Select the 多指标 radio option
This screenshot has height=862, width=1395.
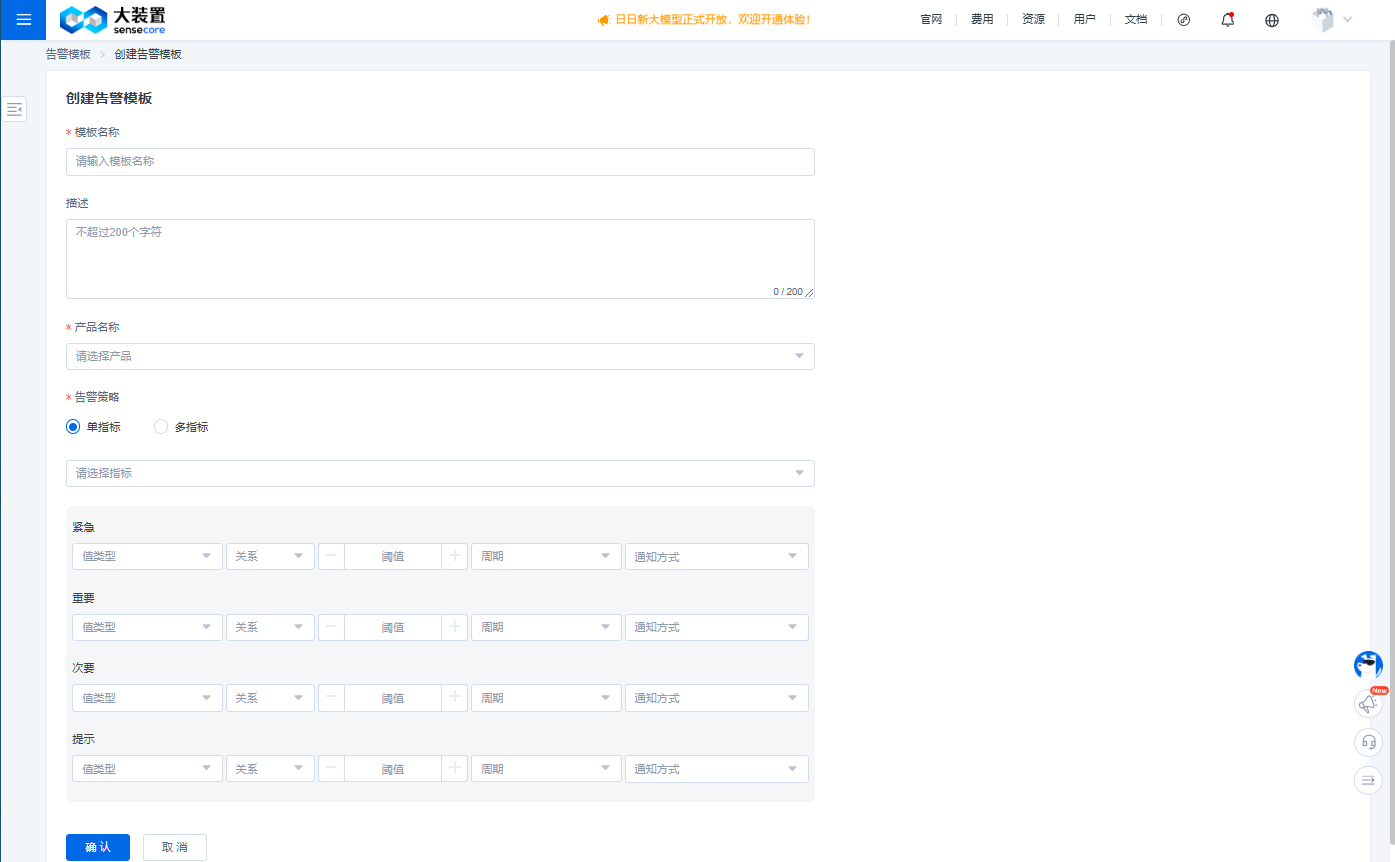tap(161, 427)
